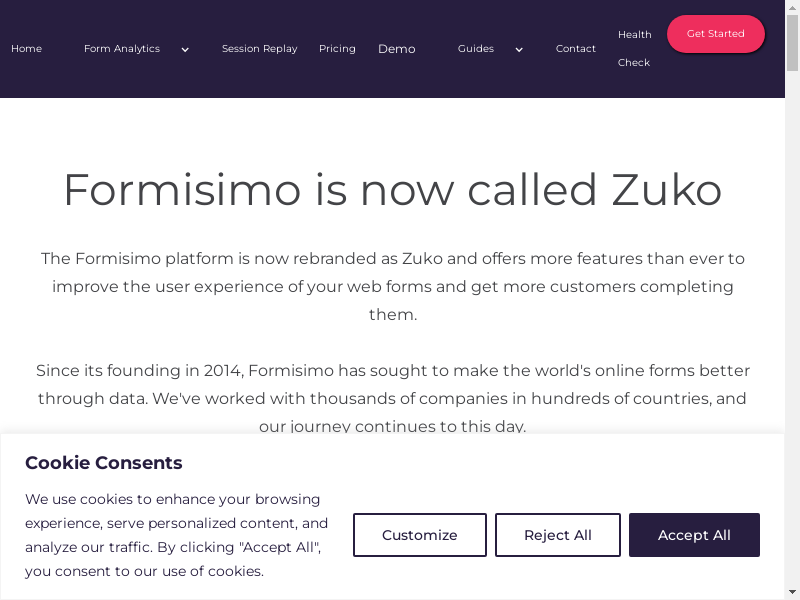Screen dimensions: 800x600
Task: Click the paragraph about the 2014 founding
Action: tap(392, 398)
